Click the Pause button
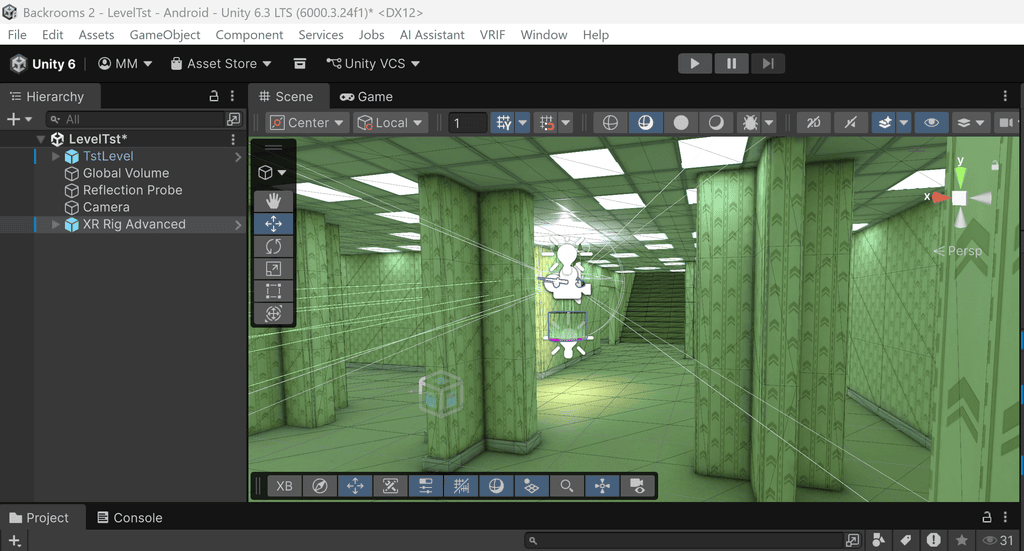 tap(731, 63)
